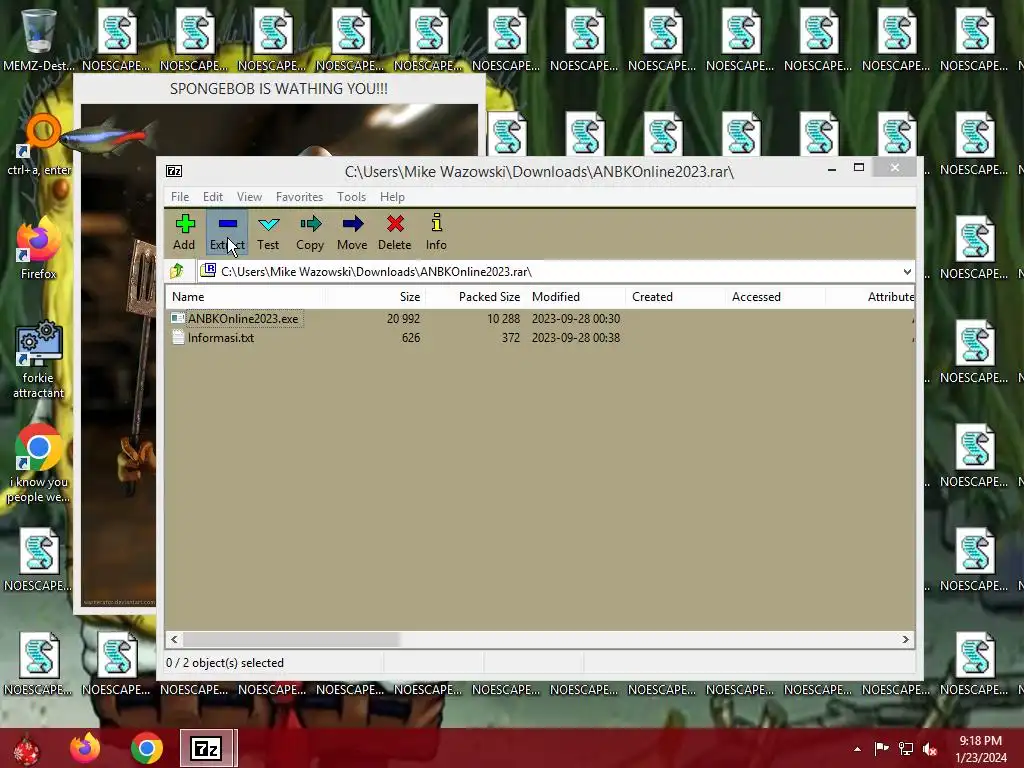
Task: Click the ANBKOnline2023.exe size value 20 992
Action: 403,319
